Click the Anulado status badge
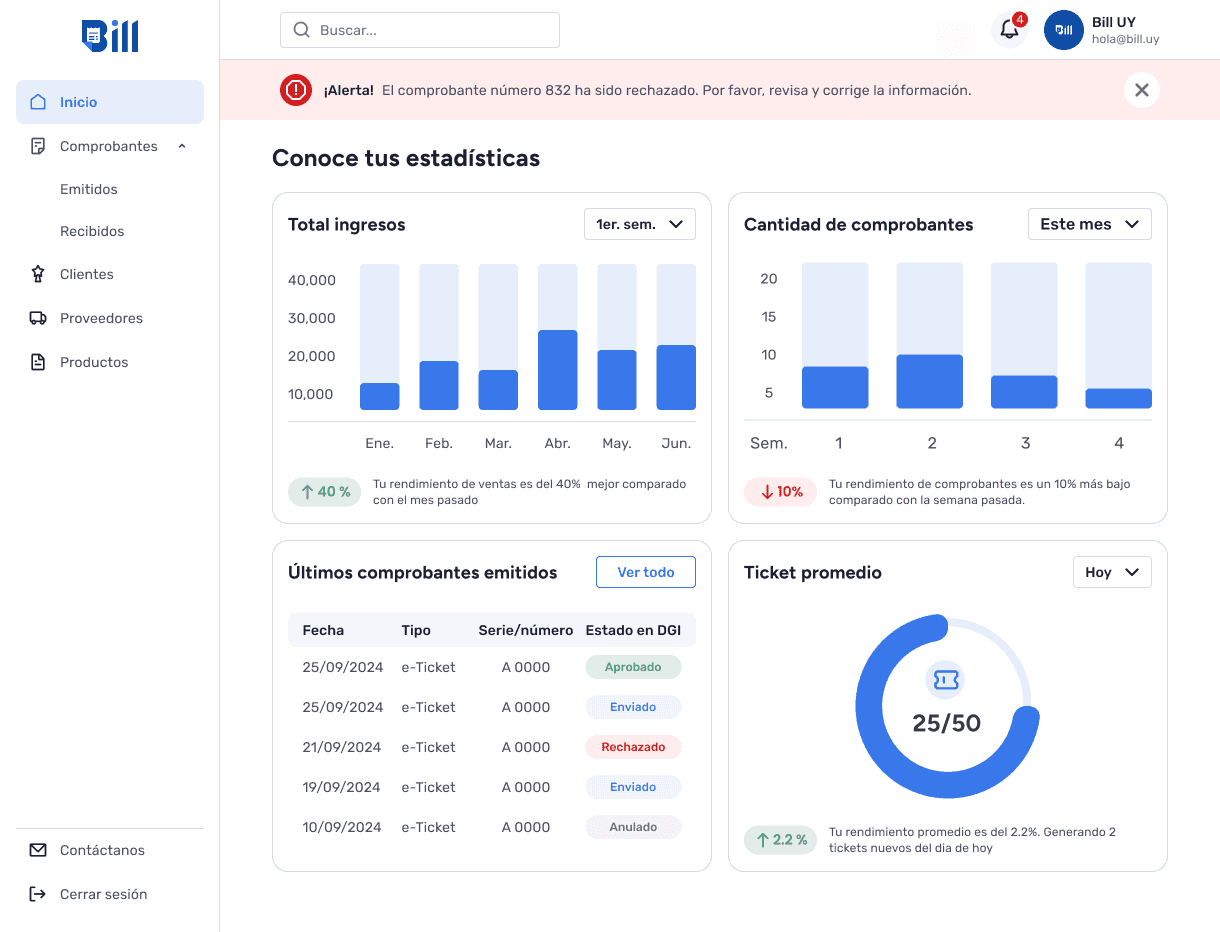The image size is (1220, 932). coord(633,827)
